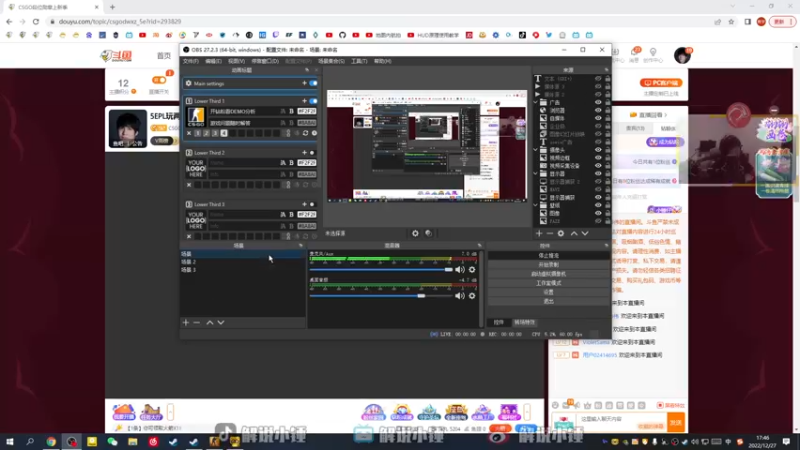Open the 文件(F) menu in OBS

click(191, 61)
